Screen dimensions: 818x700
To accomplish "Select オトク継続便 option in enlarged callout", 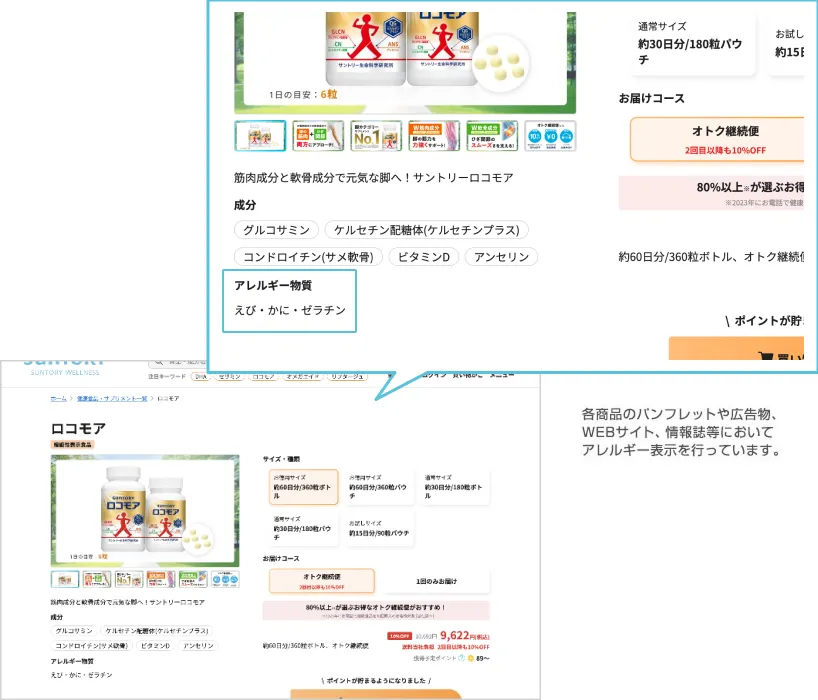I will [717, 139].
